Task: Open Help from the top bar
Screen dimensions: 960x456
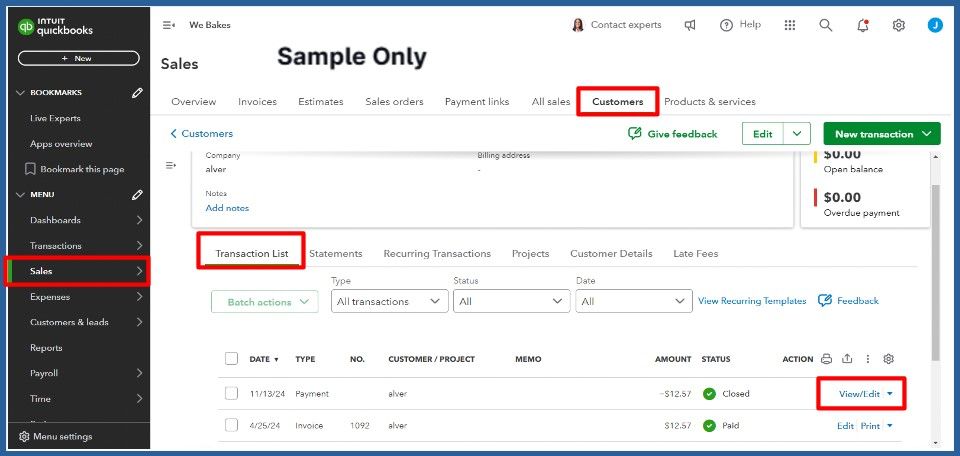Action: 740,25
